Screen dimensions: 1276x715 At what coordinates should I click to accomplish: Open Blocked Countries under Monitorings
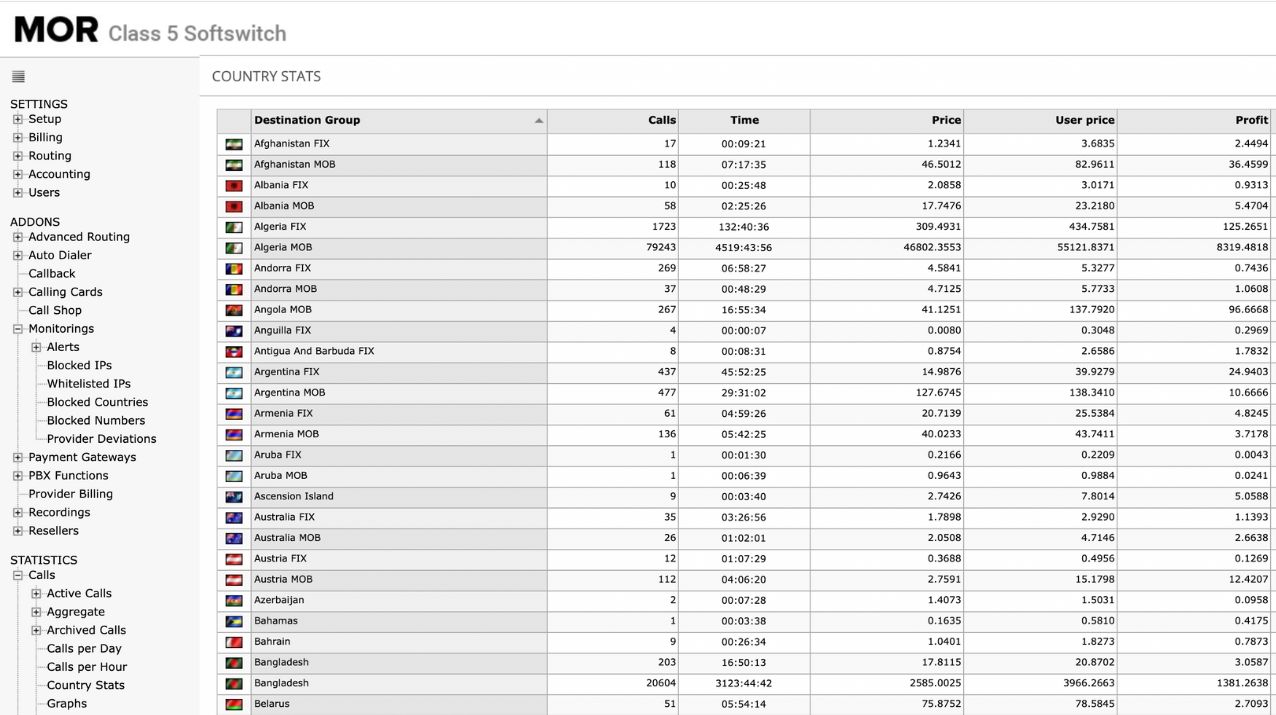pyautogui.click(x=98, y=402)
